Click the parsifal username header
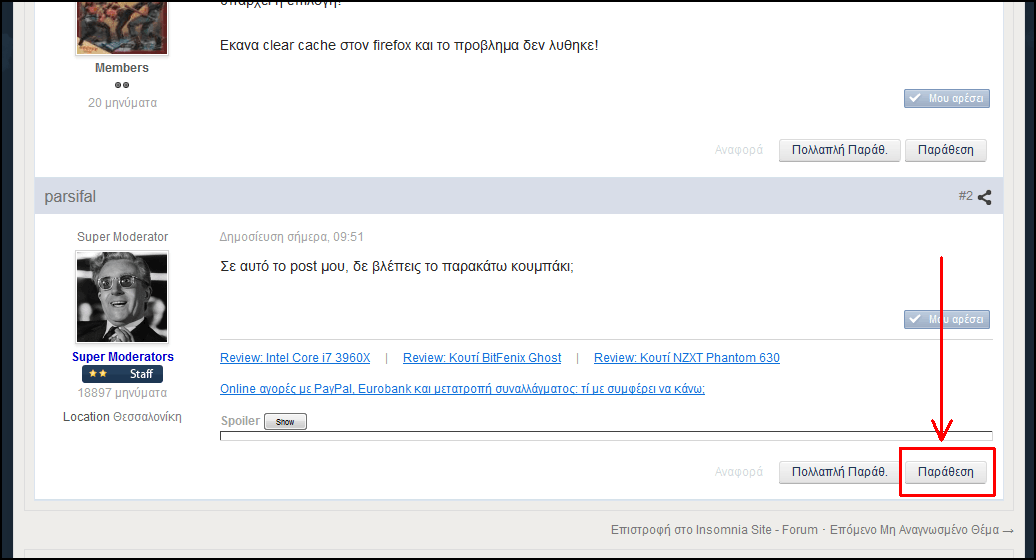The image size is (1036, 560). tap(70, 197)
